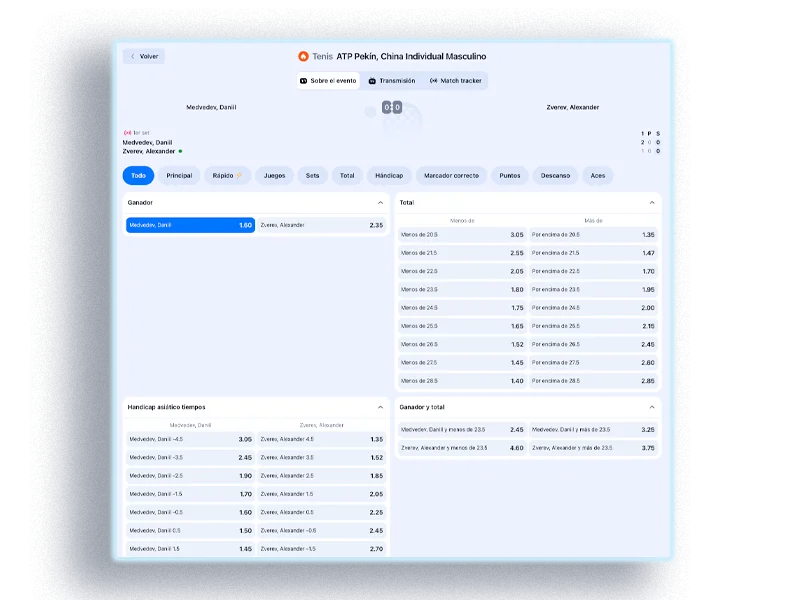Switch to the Marcador correcto tab
The image size is (786, 600).
[x=451, y=176]
